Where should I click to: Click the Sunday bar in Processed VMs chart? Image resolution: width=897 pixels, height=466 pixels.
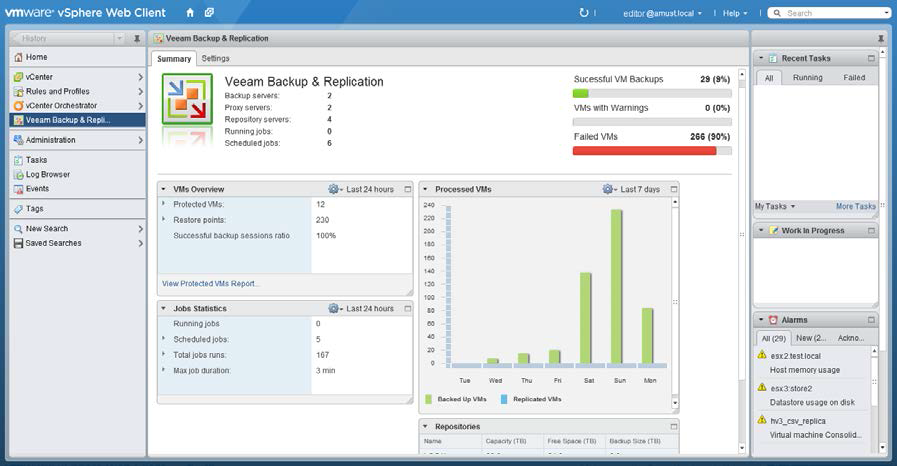pos(616,286)
